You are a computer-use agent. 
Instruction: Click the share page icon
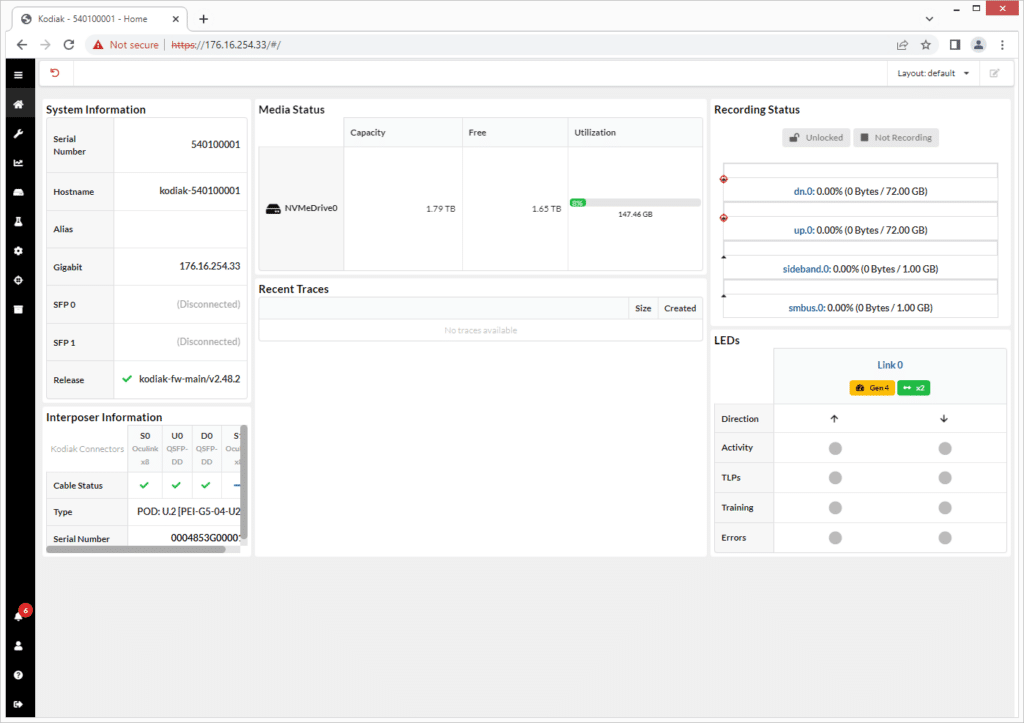point(902,44)
